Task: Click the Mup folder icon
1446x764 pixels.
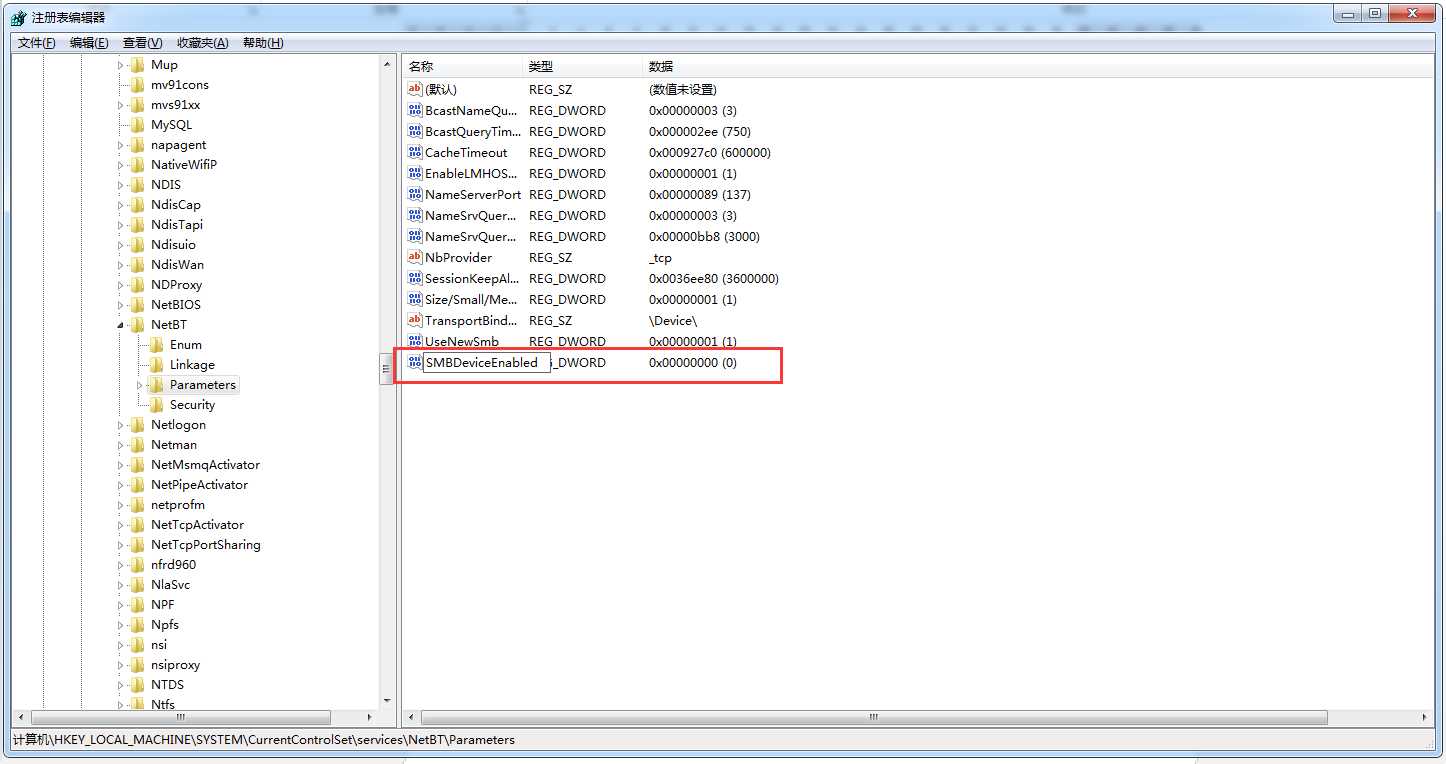Action: (x=137, y=65)
